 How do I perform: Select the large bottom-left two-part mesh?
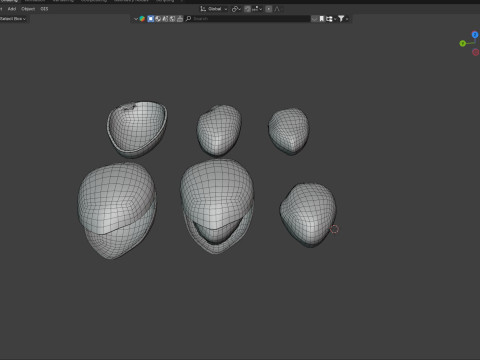pos(117,210)
